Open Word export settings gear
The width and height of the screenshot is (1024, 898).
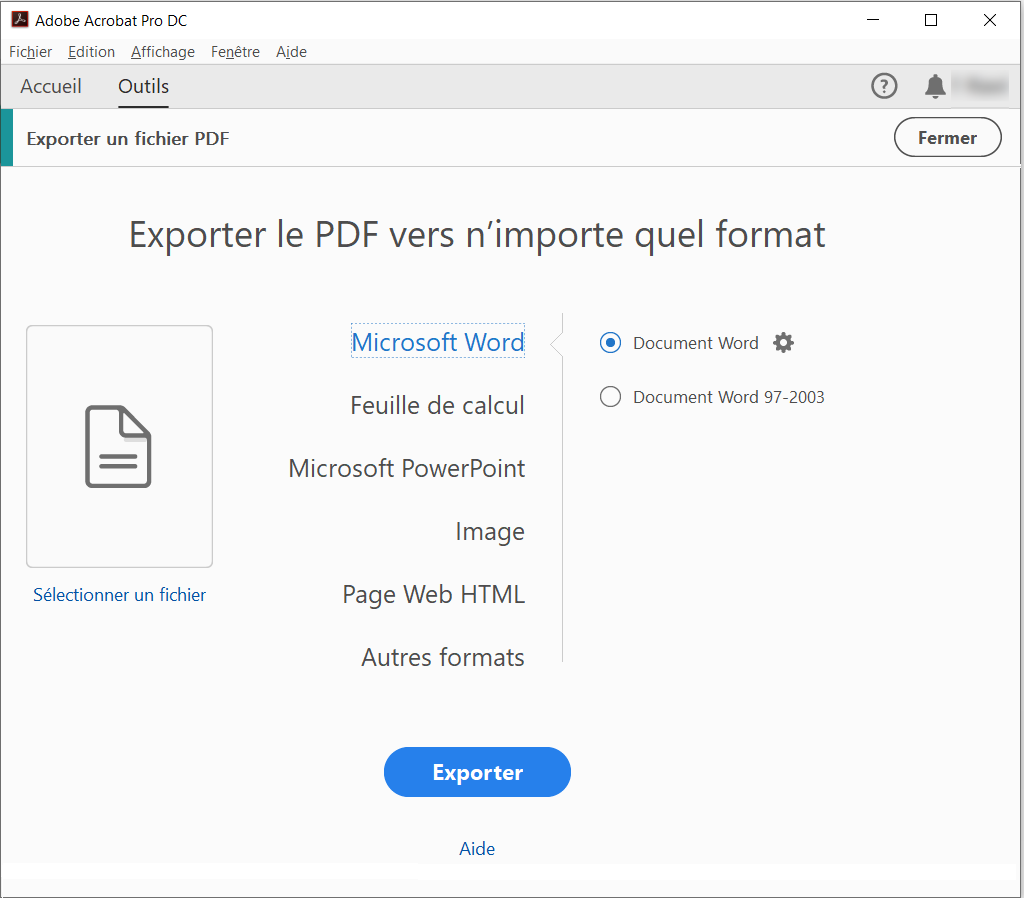[x=783, y=342]
